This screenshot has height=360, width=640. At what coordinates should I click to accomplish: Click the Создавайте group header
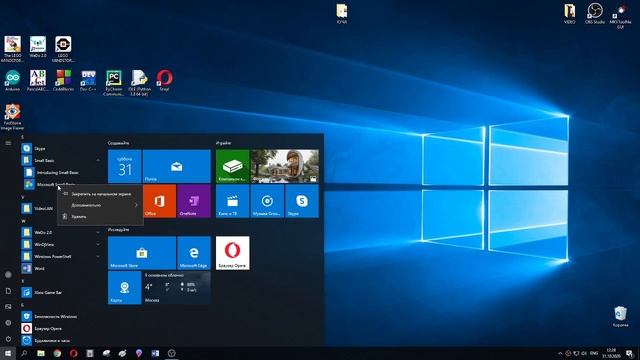(x=118, y=143)
